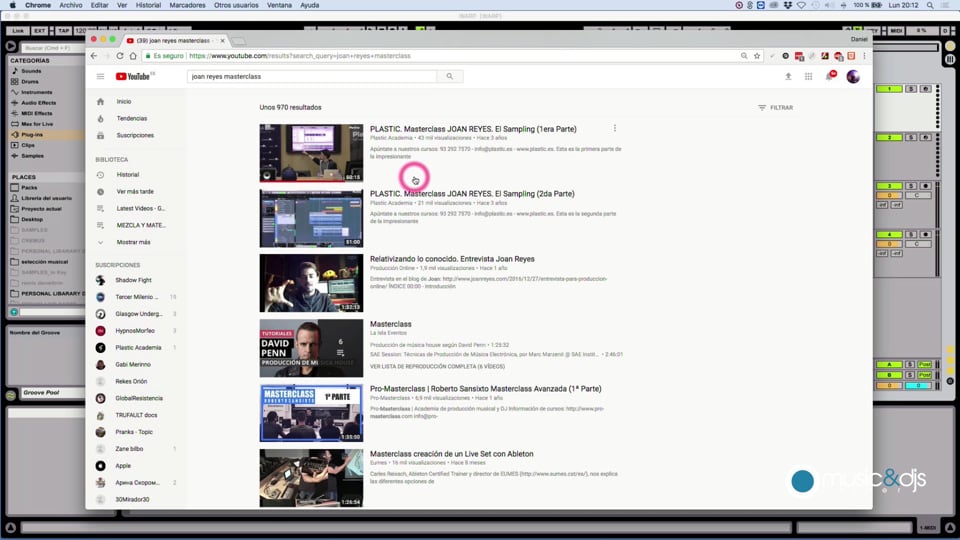Viewport: 960px width, 540px height.
Task: Toggle Ableton Link button
Action: coord(18,31)
